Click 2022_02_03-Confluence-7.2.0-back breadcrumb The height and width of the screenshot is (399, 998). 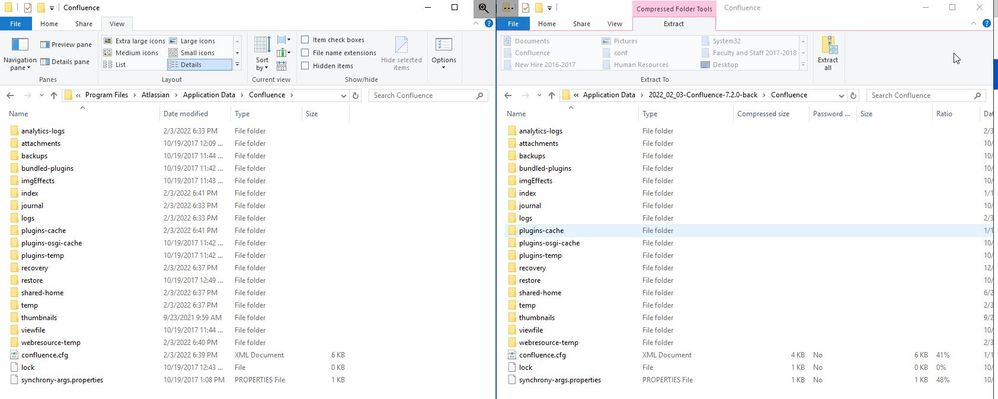703,95
